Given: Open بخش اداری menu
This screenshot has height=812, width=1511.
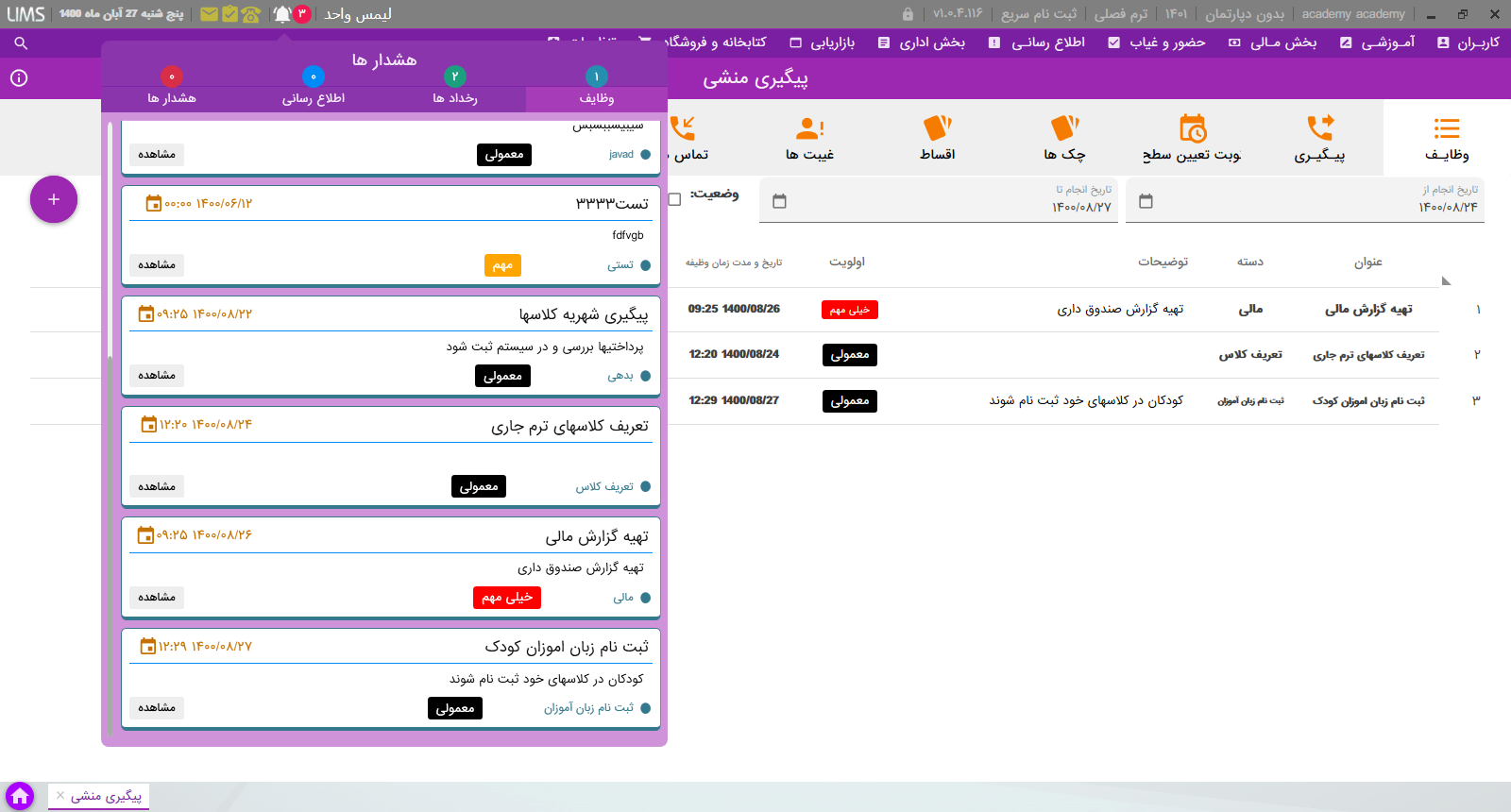Looking at the screenshot, I should coord(922,42).
